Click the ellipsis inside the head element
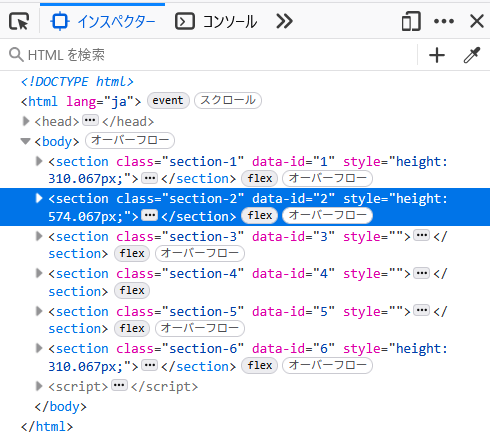The image size is (490, 440). (x=90, y=120)
